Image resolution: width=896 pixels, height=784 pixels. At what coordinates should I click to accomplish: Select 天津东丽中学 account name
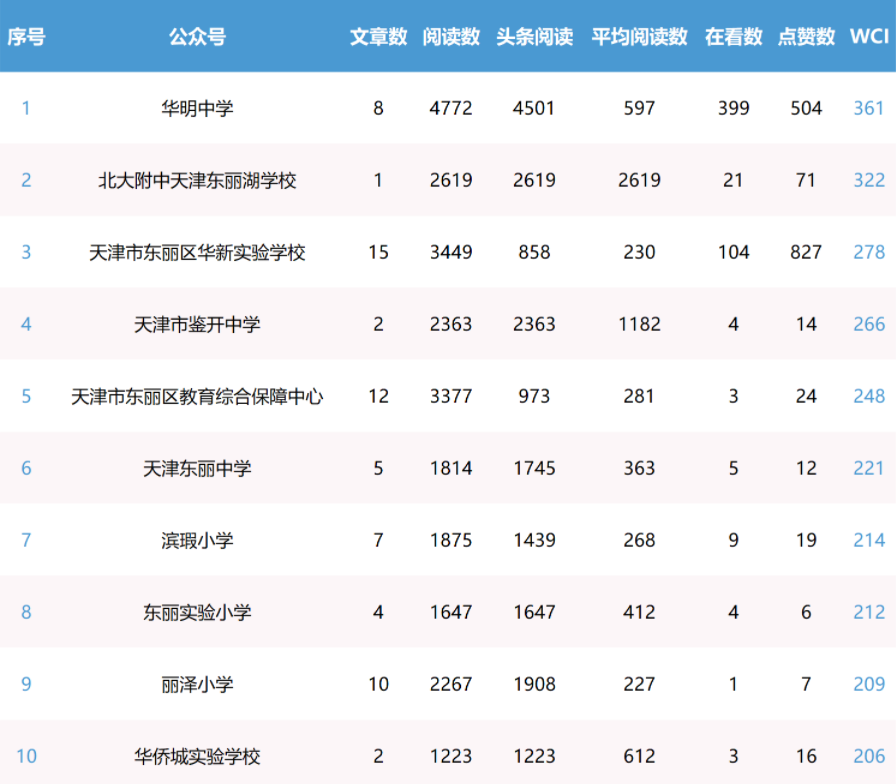(197, 468)
